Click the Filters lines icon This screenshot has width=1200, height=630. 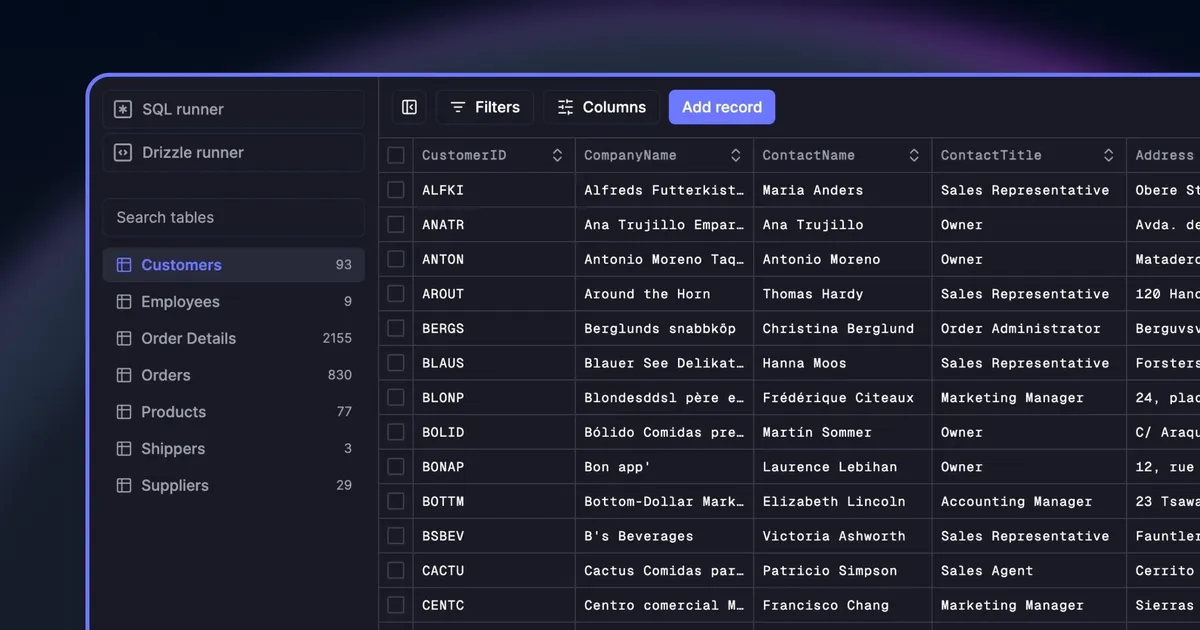click(458, 107)
